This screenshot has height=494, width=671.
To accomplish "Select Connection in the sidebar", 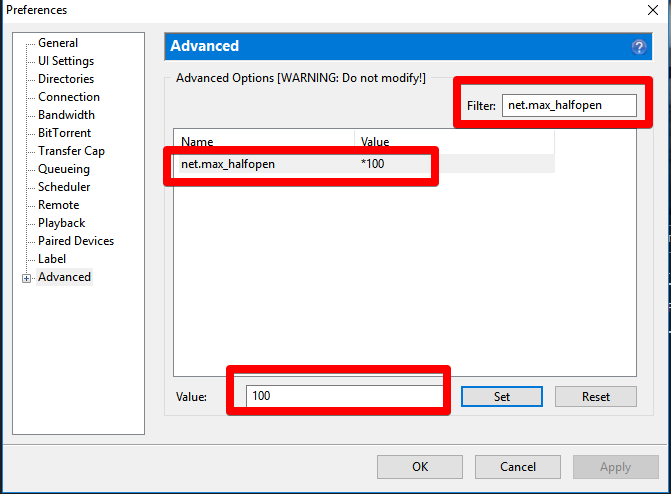I will coord(69,97).
